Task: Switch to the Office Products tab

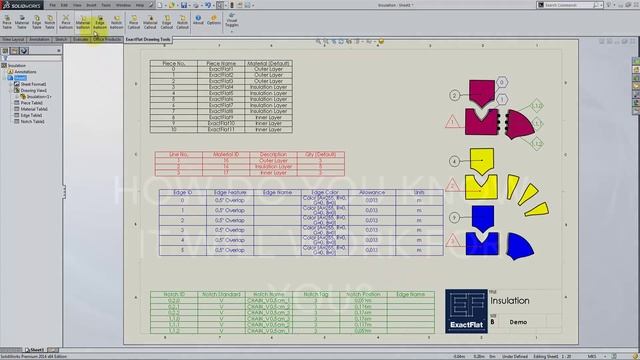Action: 107,39
